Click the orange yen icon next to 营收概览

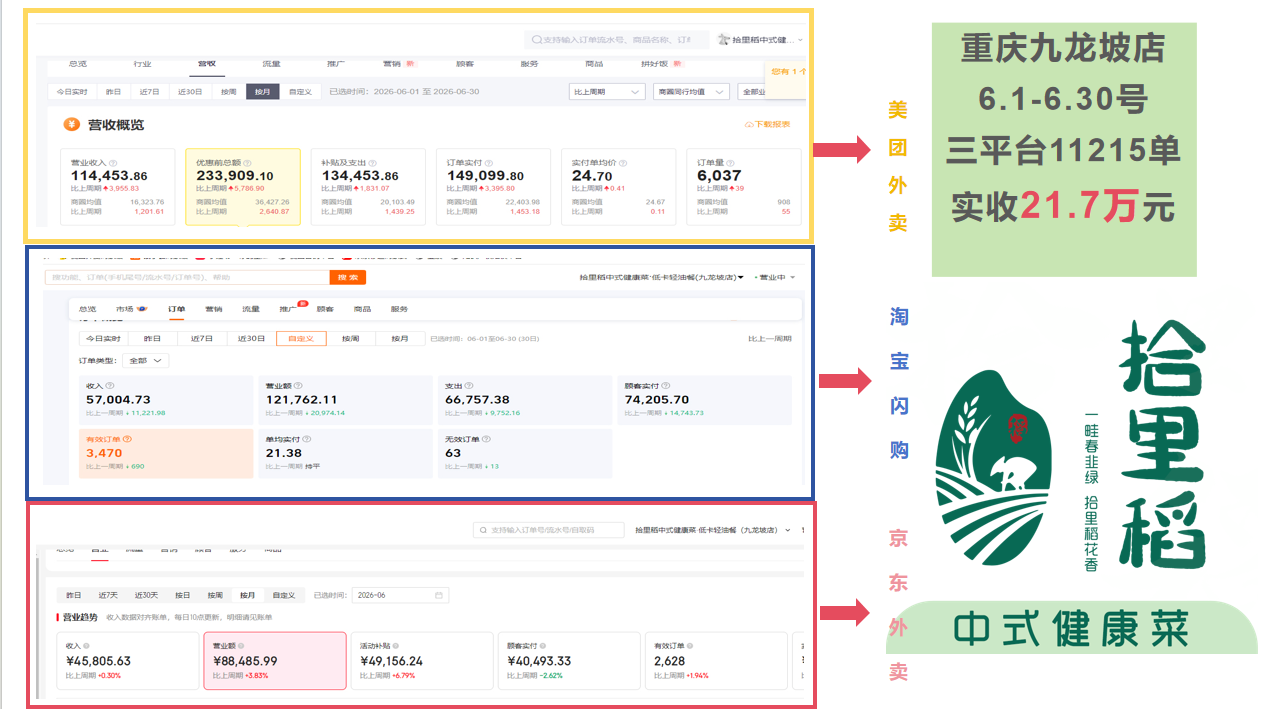tap(71, 124)
